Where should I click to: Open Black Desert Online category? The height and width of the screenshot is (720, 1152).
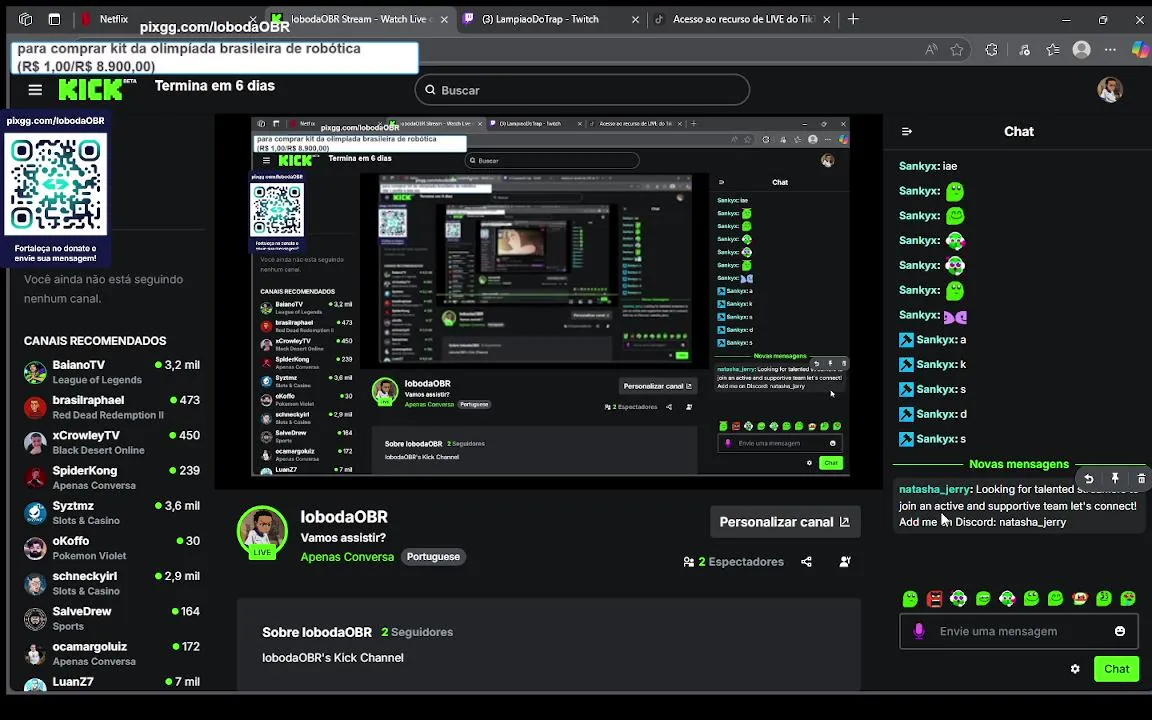tap(98, 450)
